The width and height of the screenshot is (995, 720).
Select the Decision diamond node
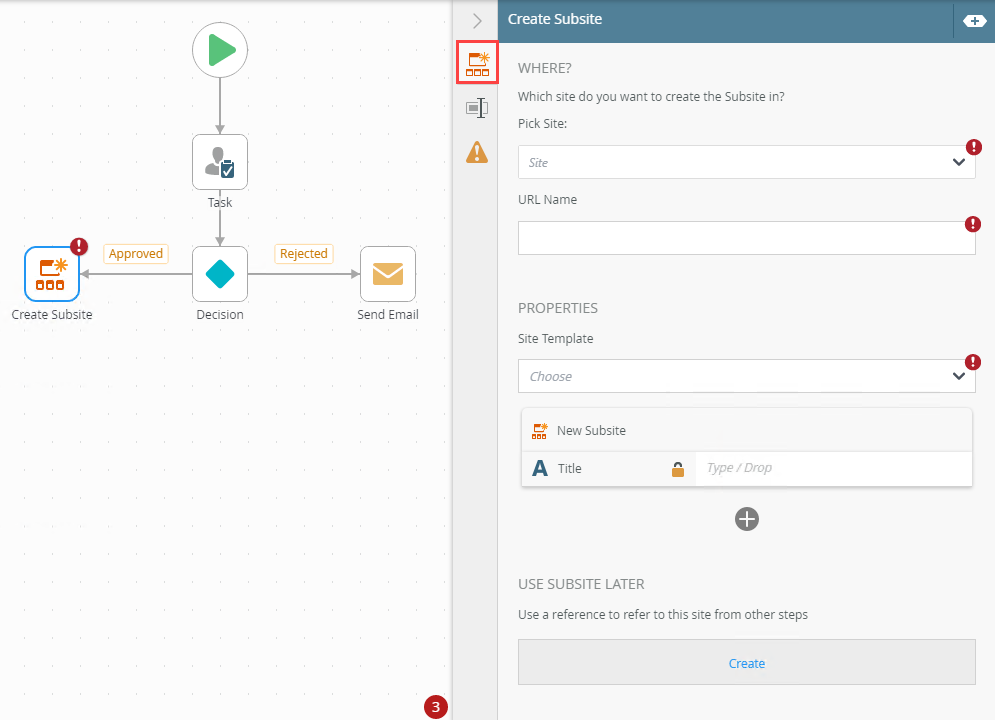click(220, 274)
